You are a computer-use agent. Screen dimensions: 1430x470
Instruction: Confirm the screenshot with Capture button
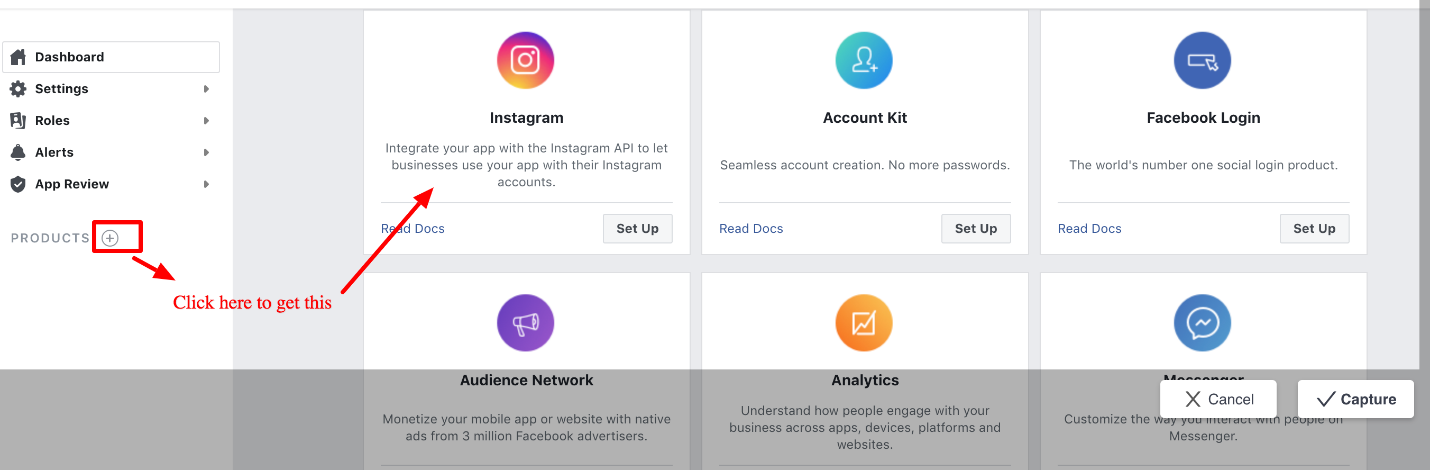tap(1355, 399)
